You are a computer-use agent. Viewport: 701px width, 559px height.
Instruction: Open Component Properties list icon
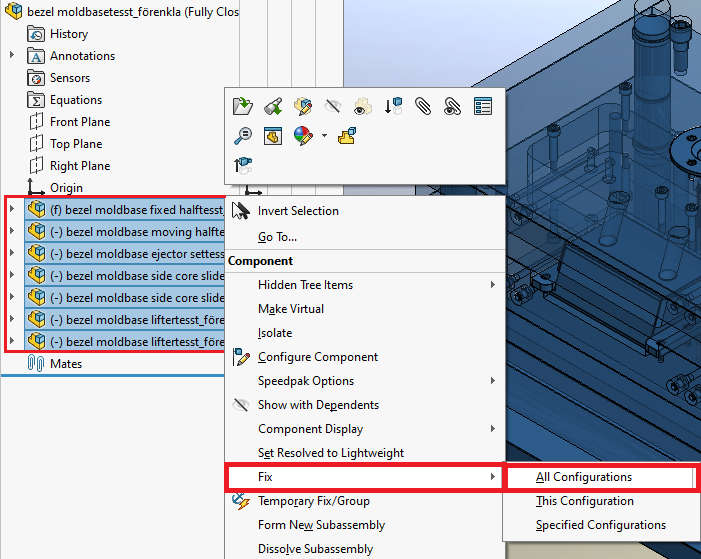482,106
